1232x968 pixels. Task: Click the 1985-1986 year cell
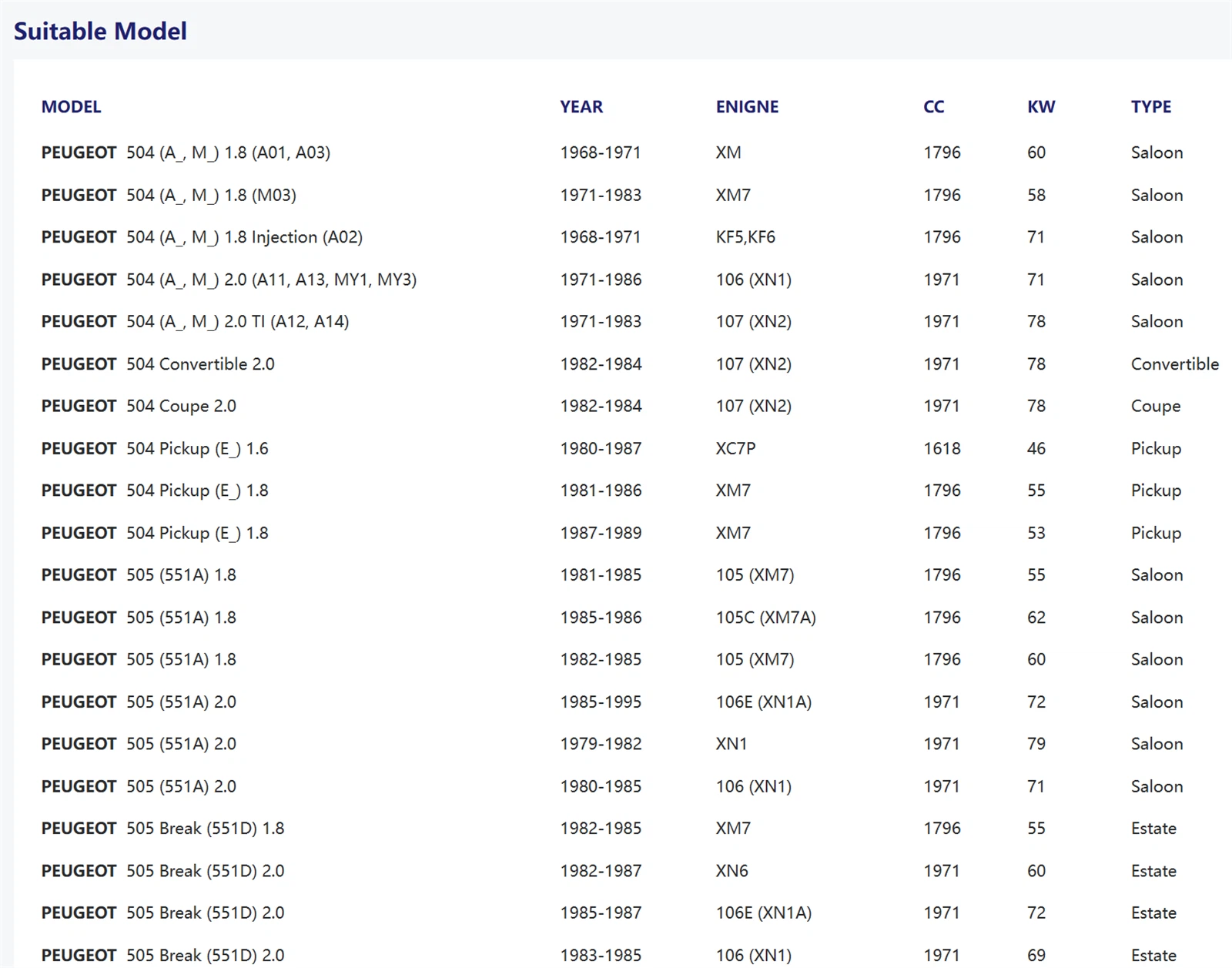pyautogui.click(x=601, y=617)
